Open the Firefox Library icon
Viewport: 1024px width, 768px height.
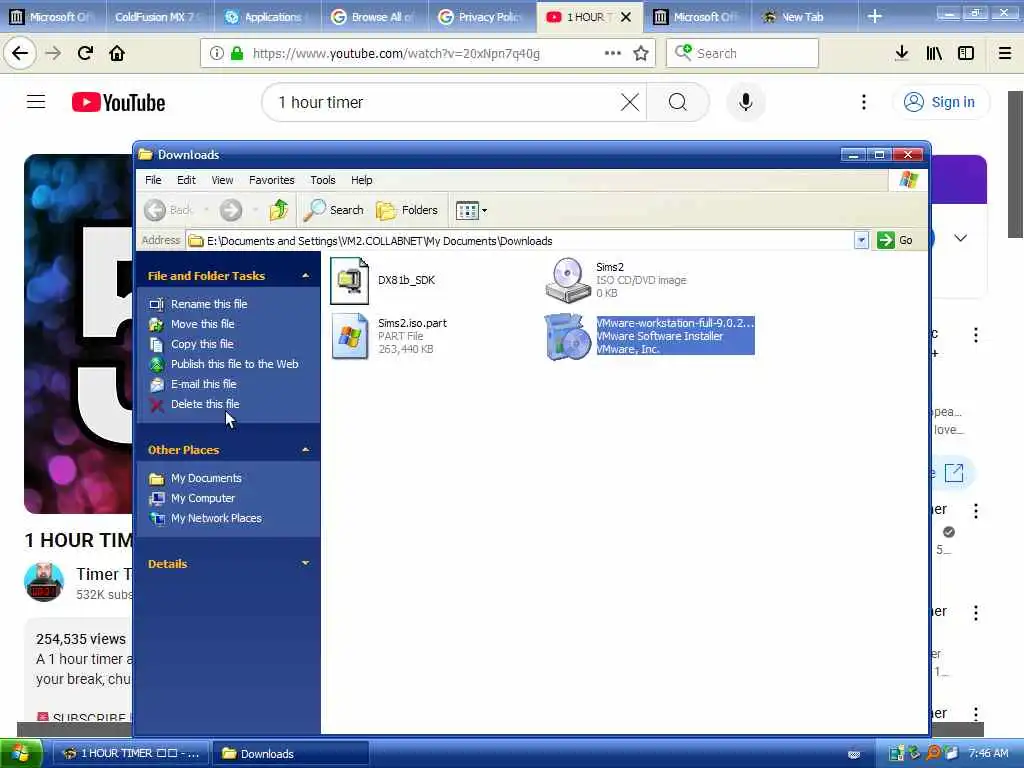pos(934,53)
